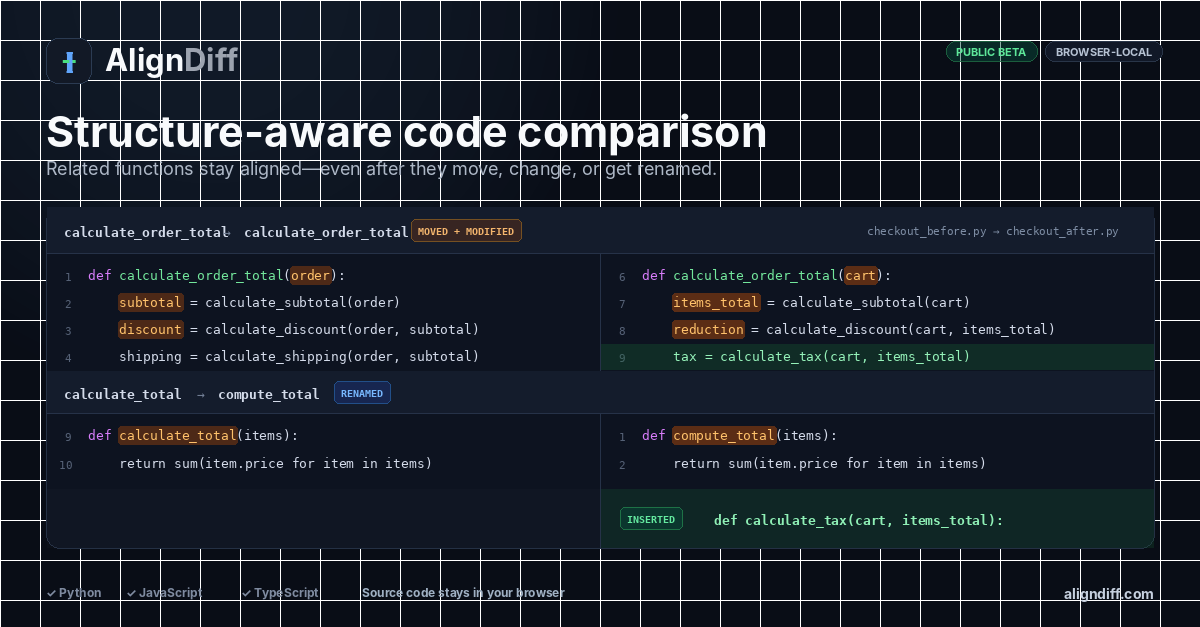Click the highlighted 'calculate_total' in the def line
The width and height of the screenshot is (1200, 627).
coord(178,435)
